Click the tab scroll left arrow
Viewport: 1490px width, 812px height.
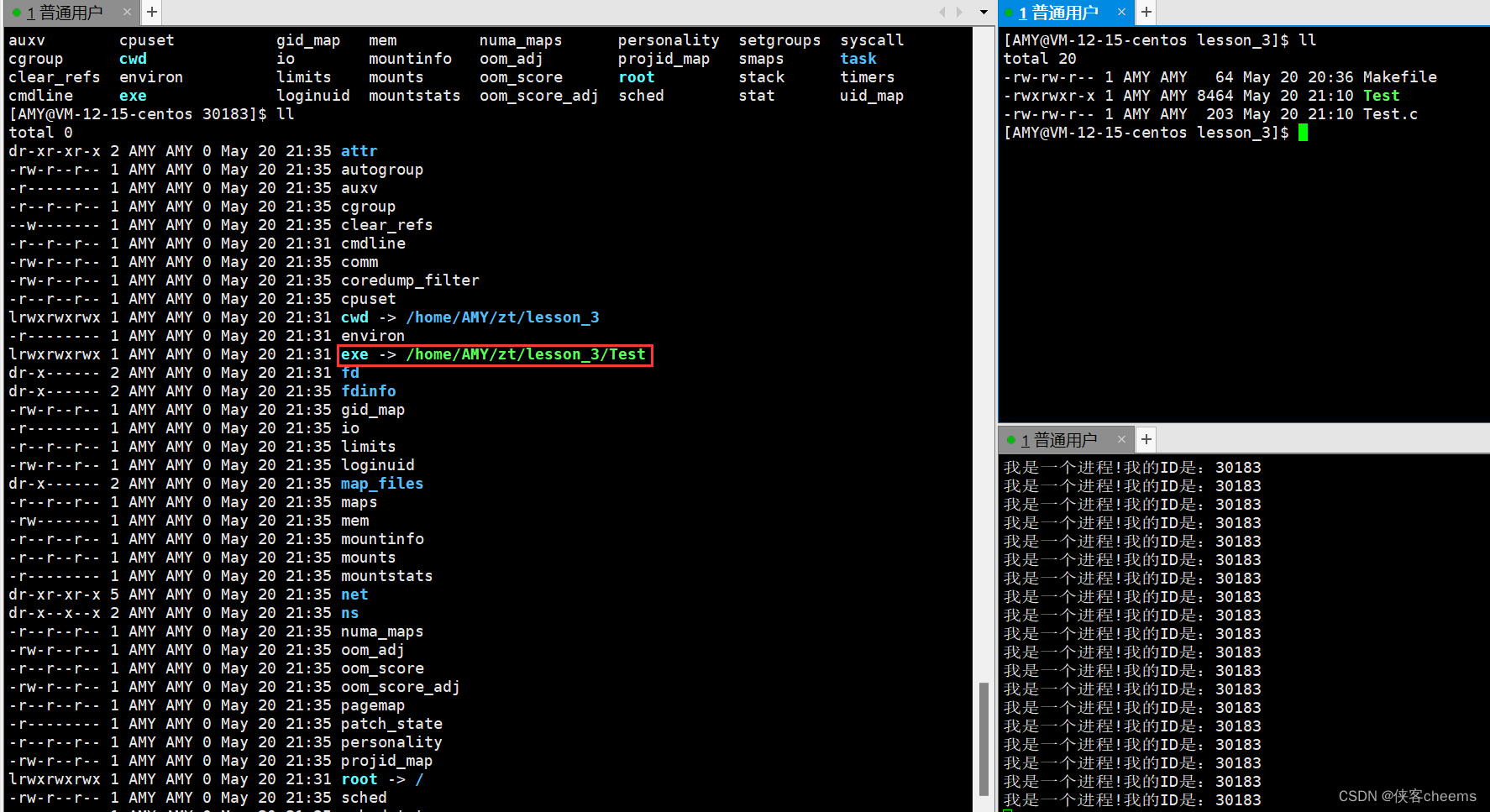coord(942,12)
